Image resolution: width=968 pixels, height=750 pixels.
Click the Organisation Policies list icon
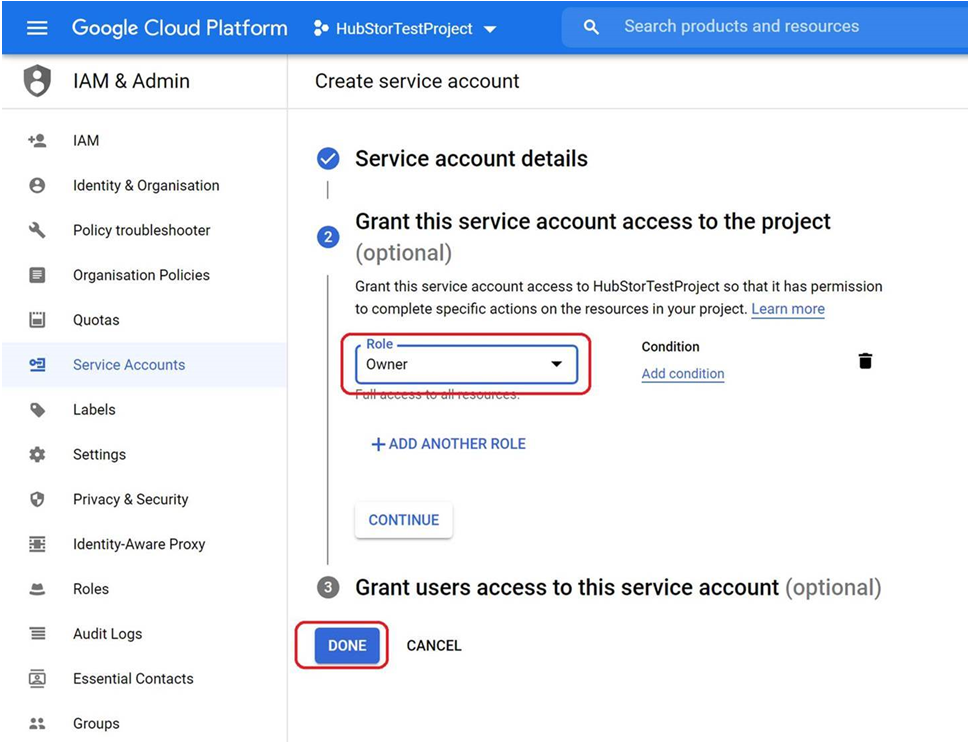(37, 275)
